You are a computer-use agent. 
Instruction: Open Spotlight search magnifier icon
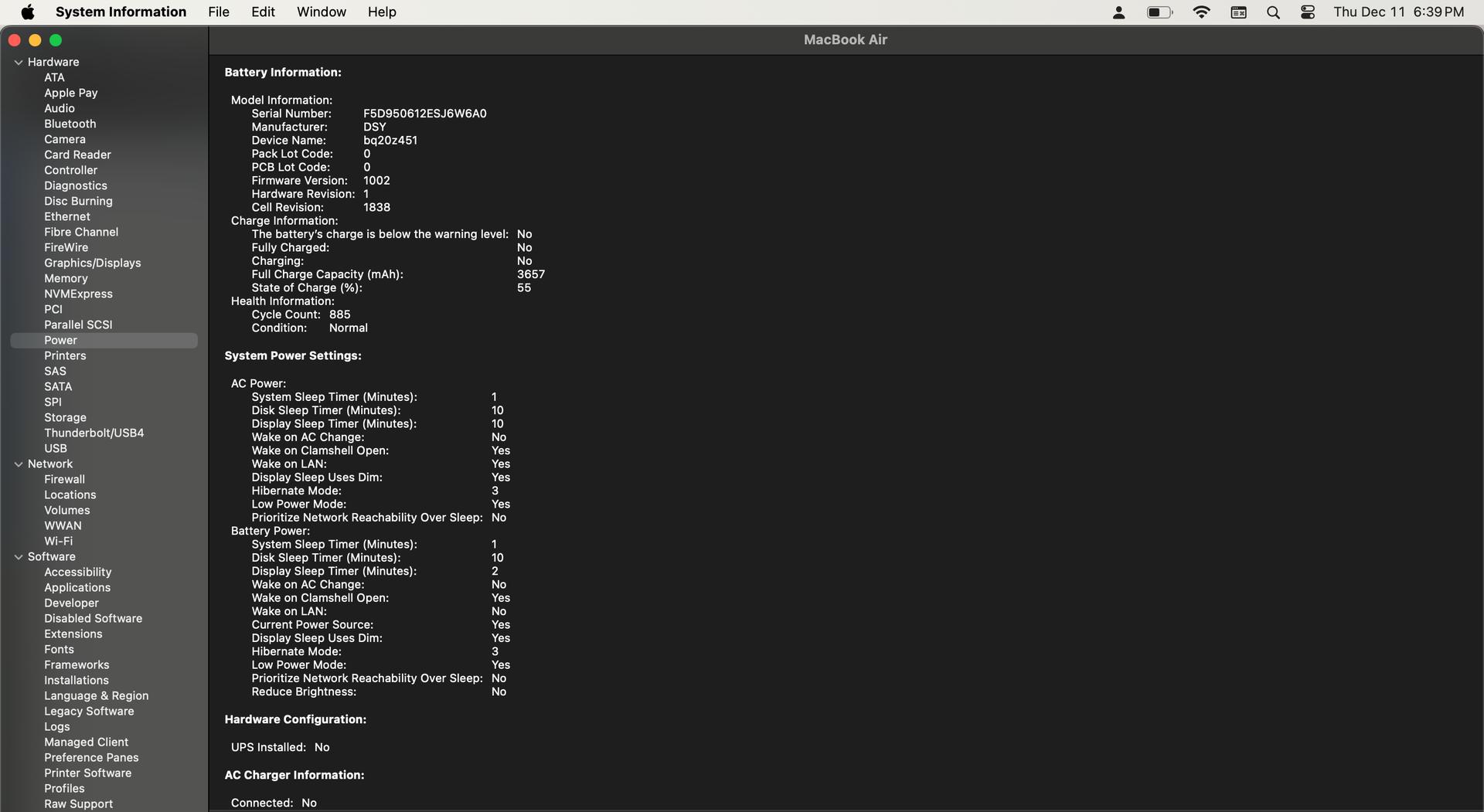click(x=1273, y=12)
